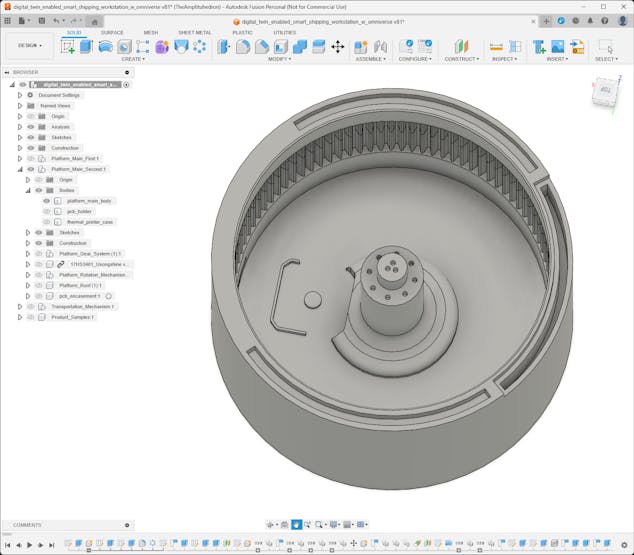634x555 pixels.
Task: Click the Measure tool in Inspect
Action: coord(496,47)
